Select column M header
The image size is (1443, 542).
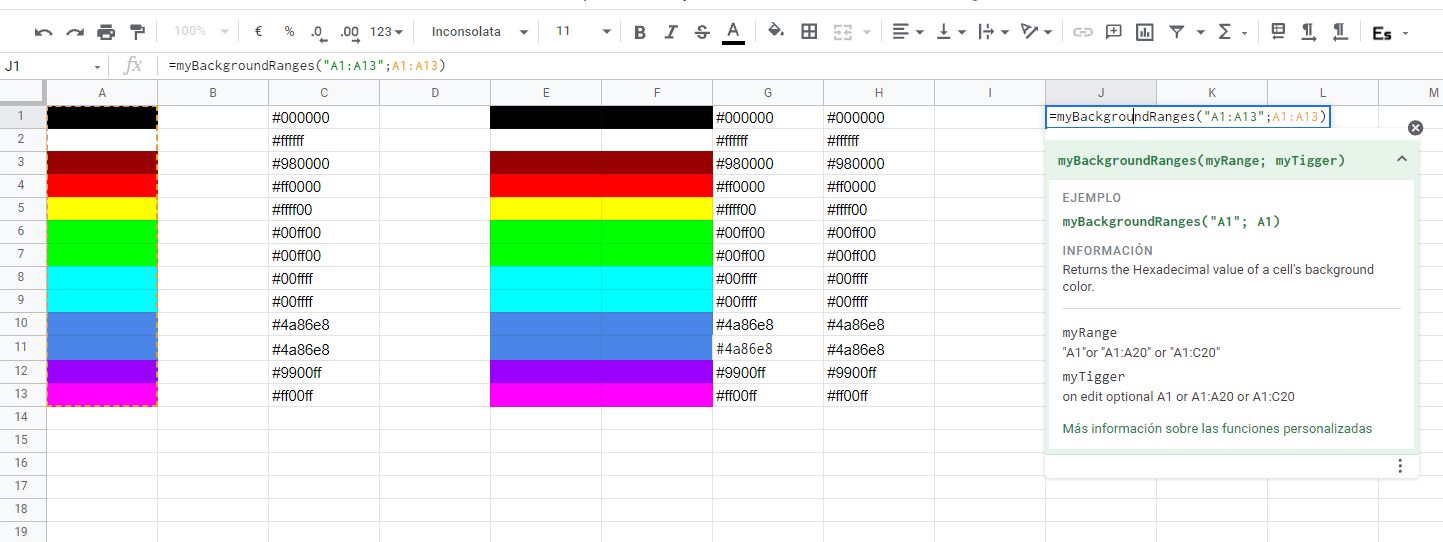pos(1411,93)
